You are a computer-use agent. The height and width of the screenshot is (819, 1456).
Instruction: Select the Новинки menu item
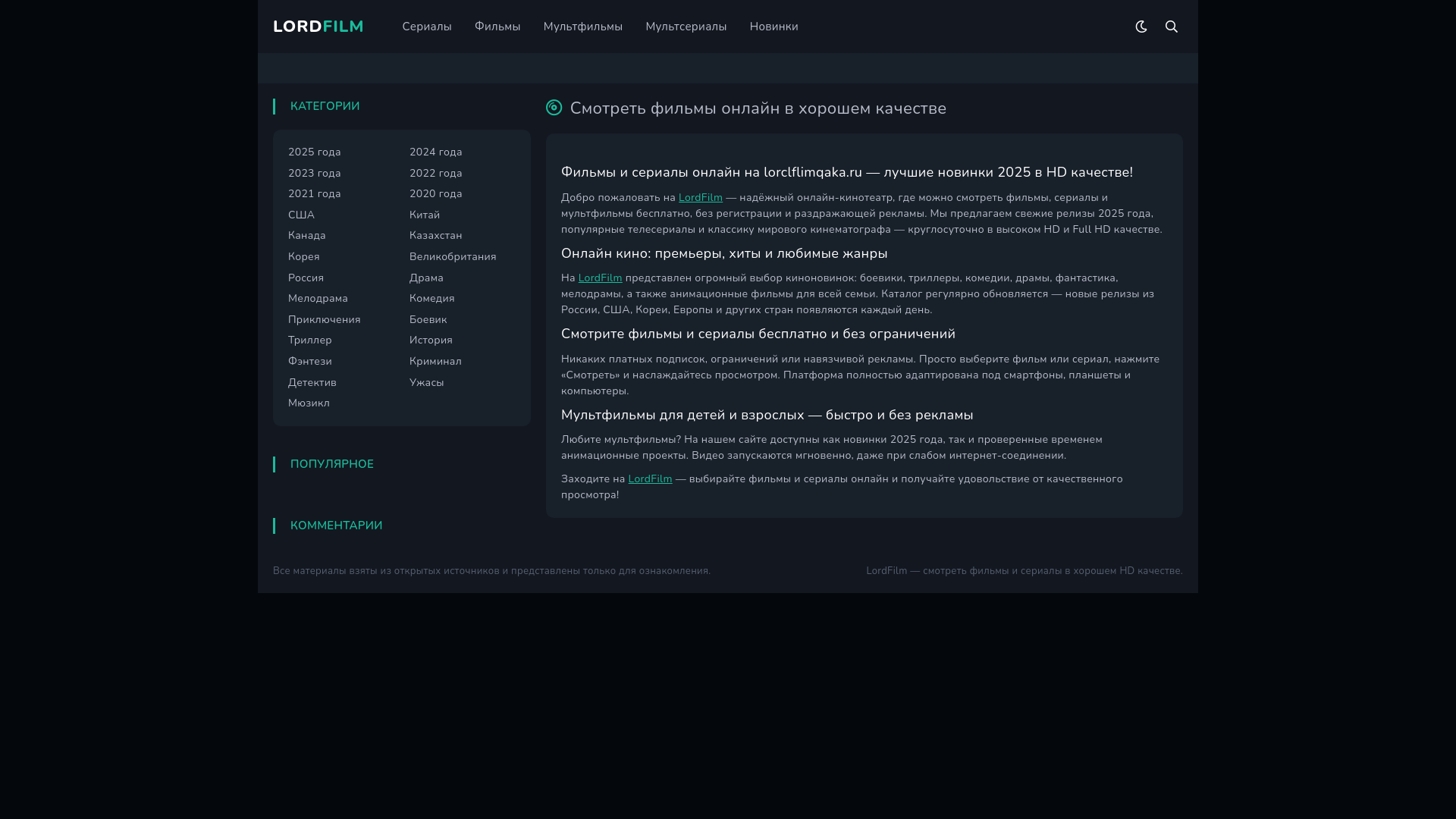tap(773, 27)
